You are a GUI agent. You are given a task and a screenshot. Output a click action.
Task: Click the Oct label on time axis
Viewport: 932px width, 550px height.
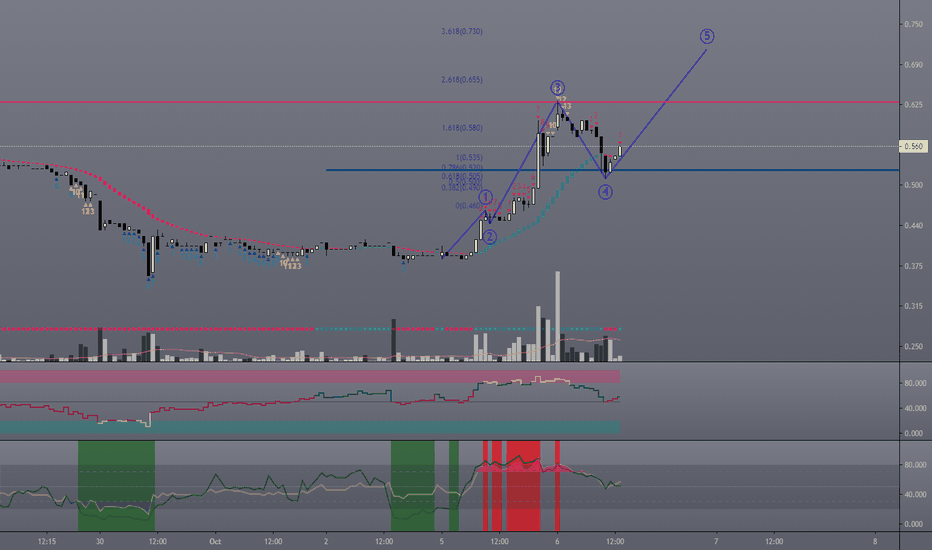pos(215,541)
